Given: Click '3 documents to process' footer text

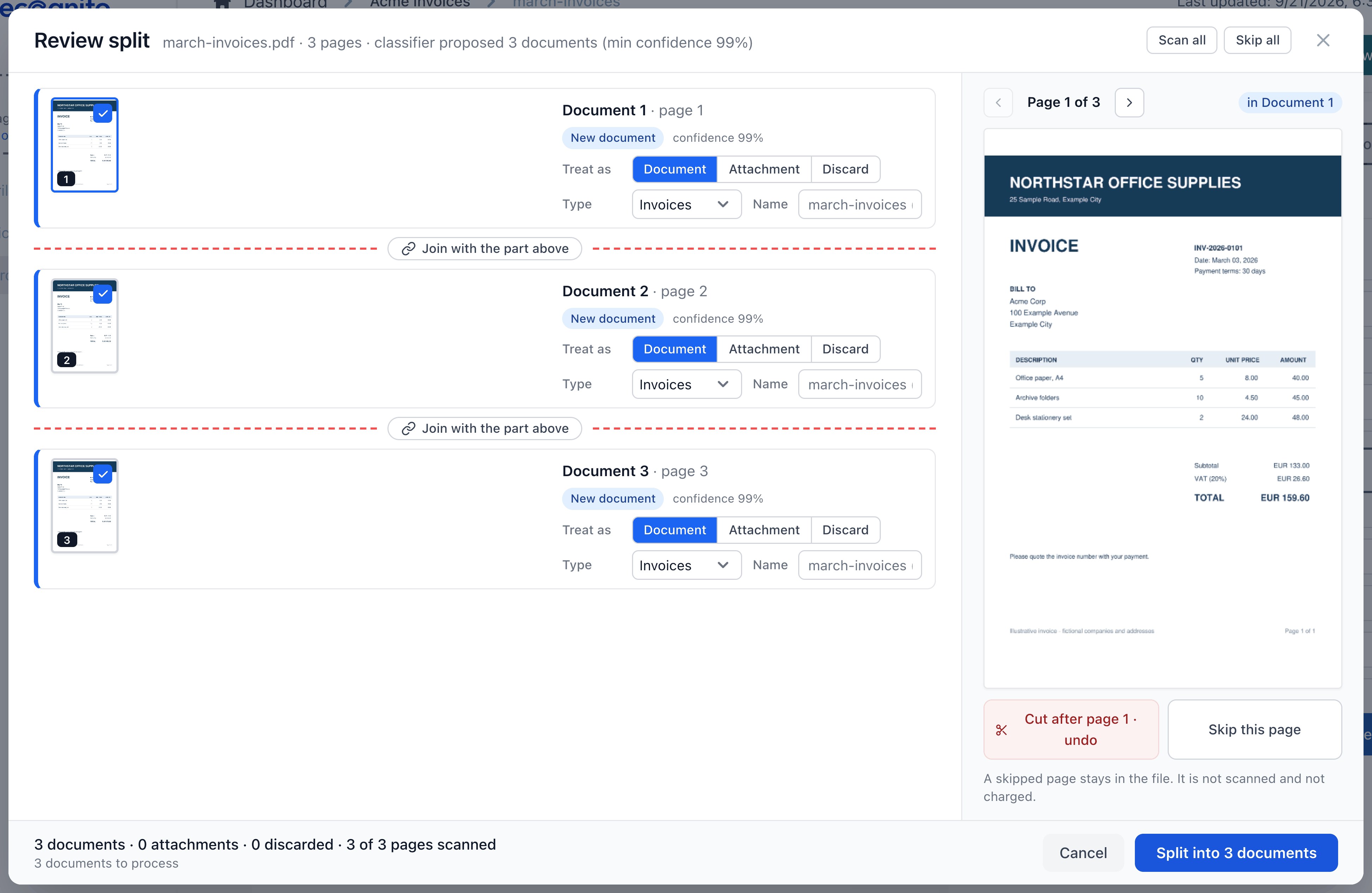Looking at the screenshot, I should (x=106, y=863).
